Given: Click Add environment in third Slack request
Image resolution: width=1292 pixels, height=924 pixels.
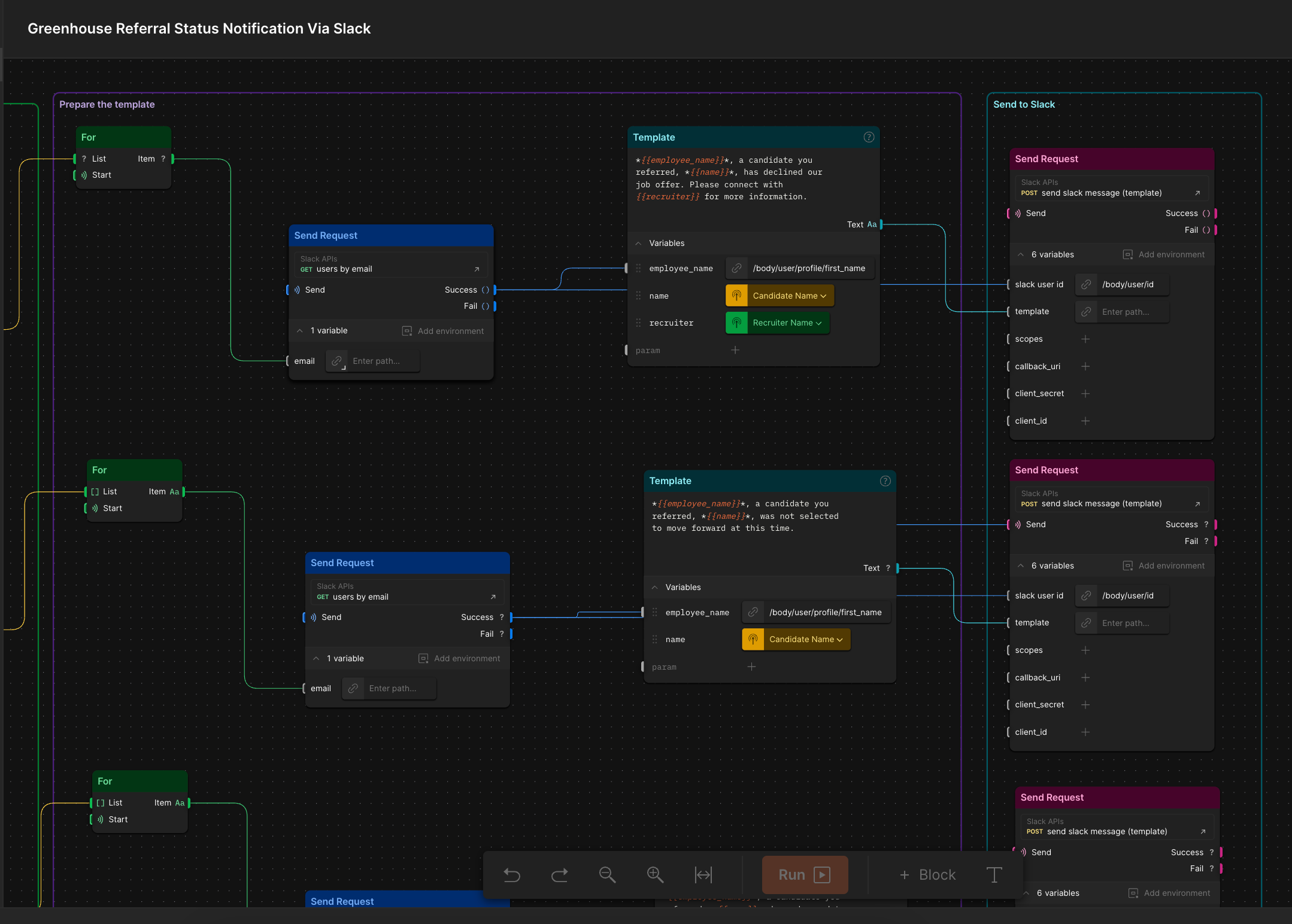Looking at the screenshot, I should tap(1169, 893).
